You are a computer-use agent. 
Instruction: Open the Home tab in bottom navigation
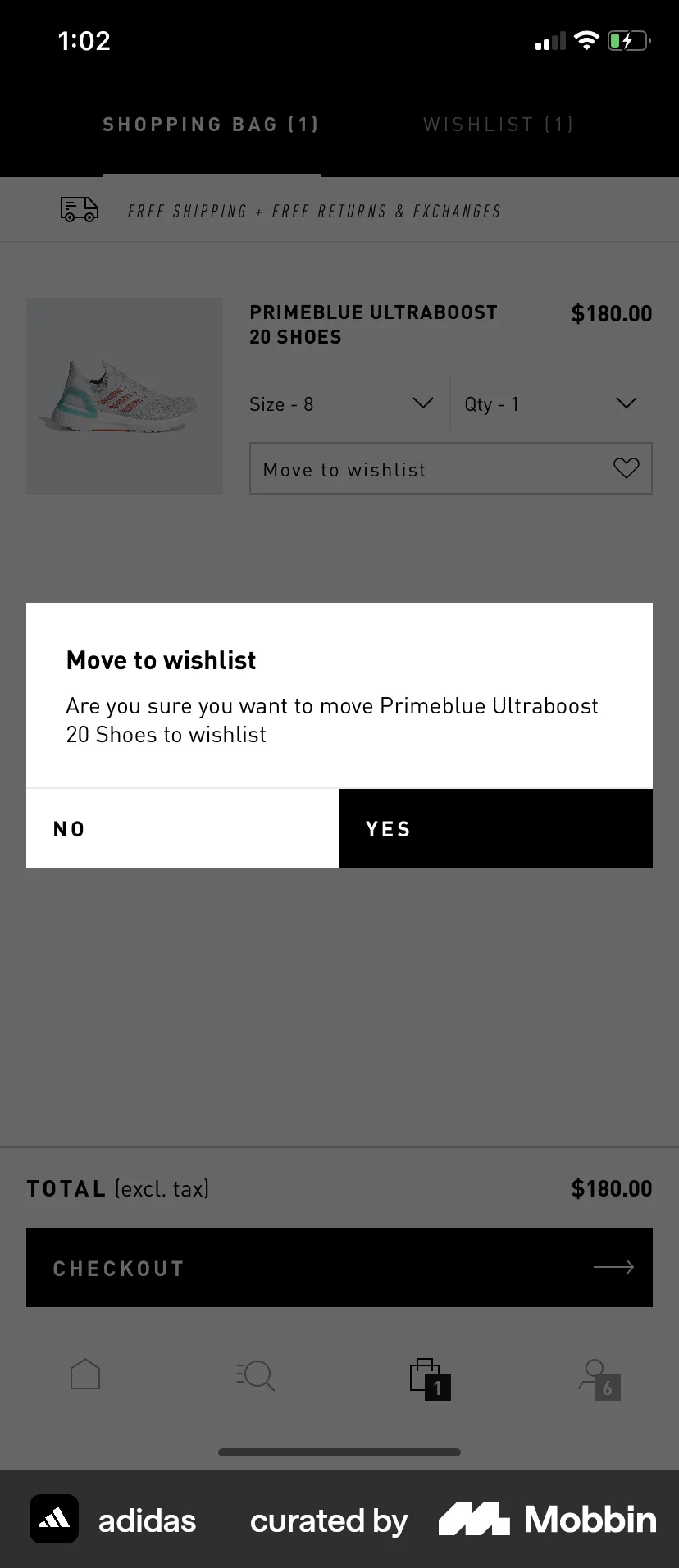tap(84, 1376)
